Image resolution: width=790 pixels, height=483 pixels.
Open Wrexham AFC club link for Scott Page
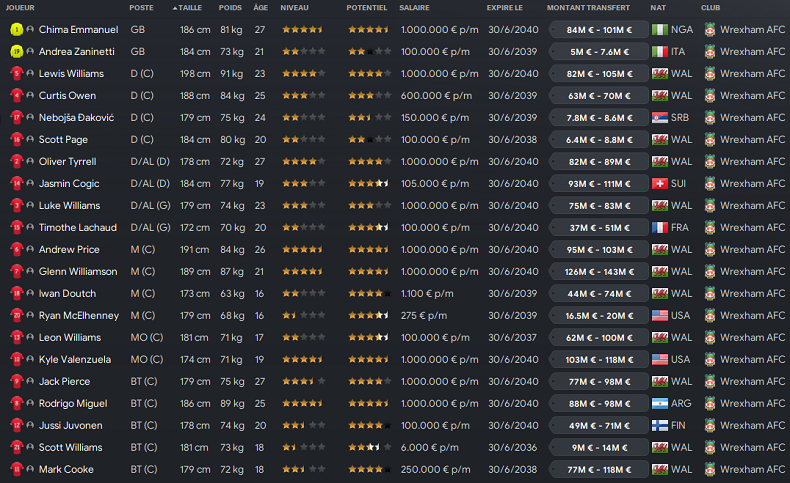point(752,139)
